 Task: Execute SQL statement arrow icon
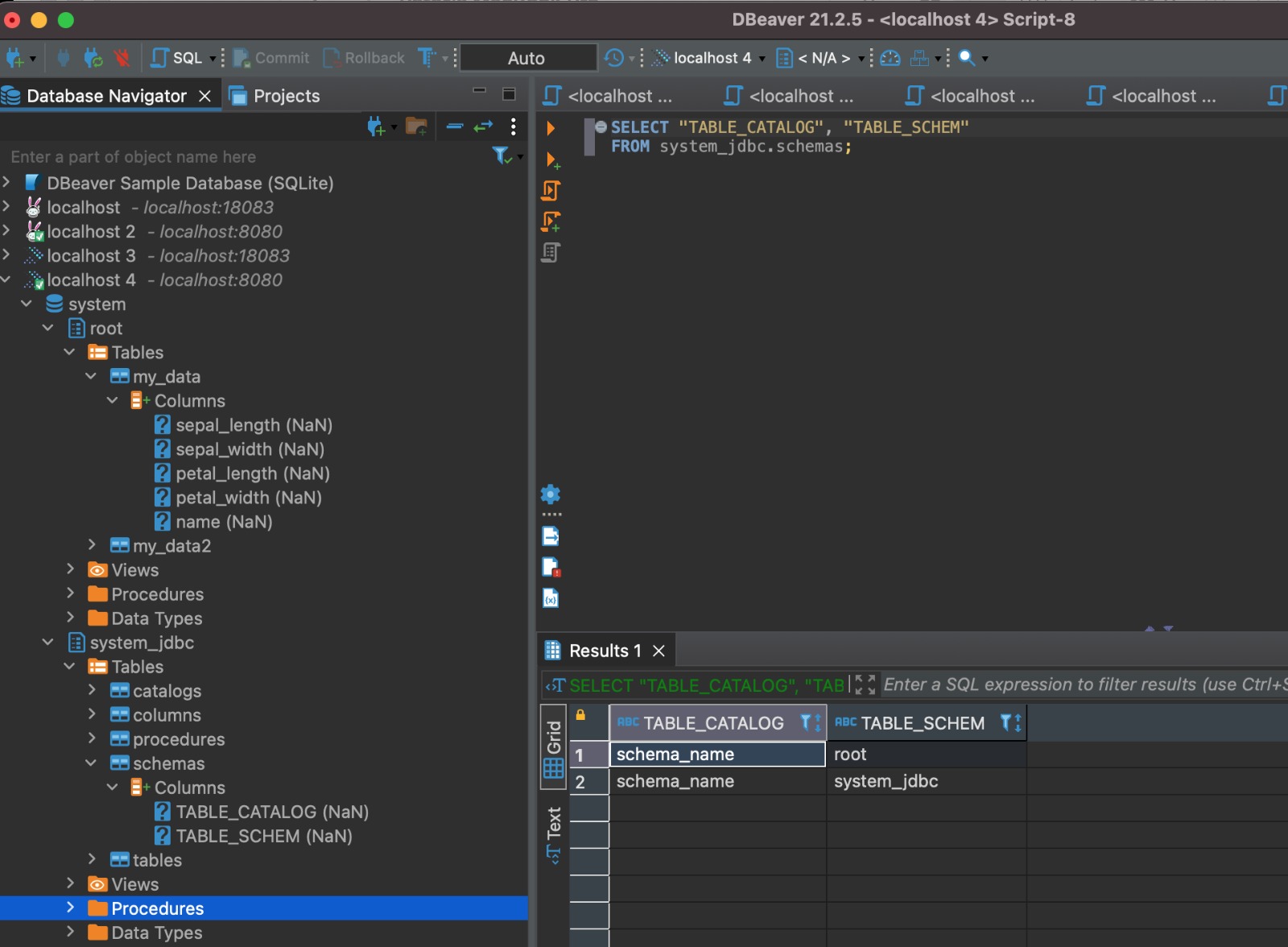point(551,128)
